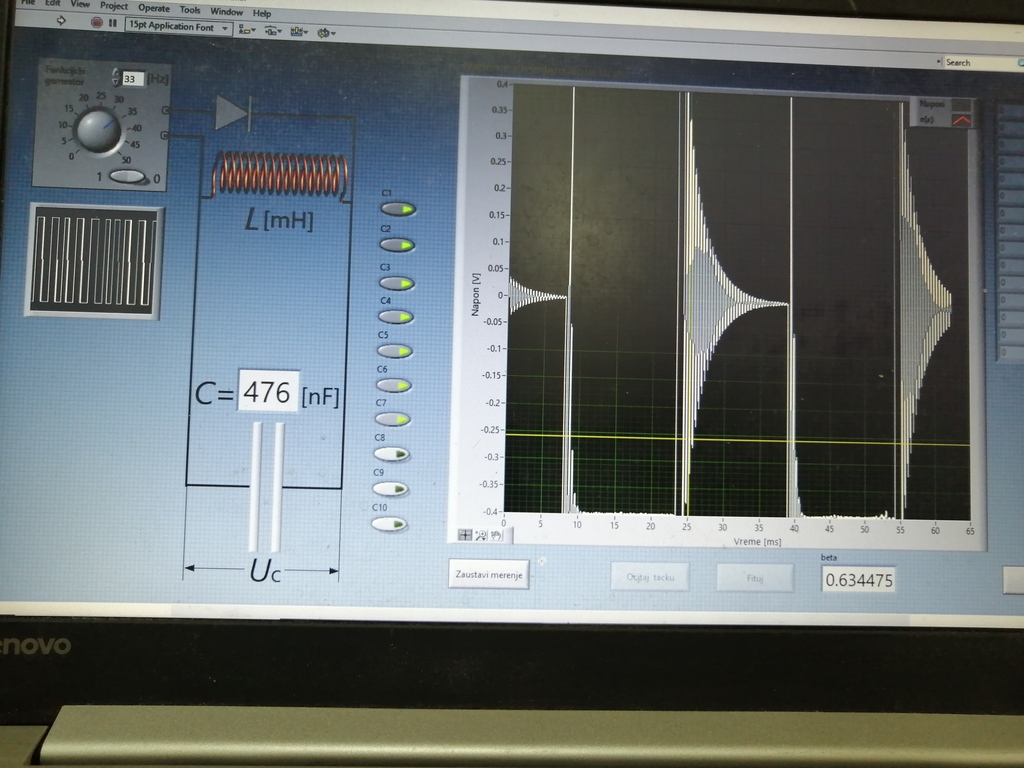Pause execution with the toolbar pause icon

[112, 23]
